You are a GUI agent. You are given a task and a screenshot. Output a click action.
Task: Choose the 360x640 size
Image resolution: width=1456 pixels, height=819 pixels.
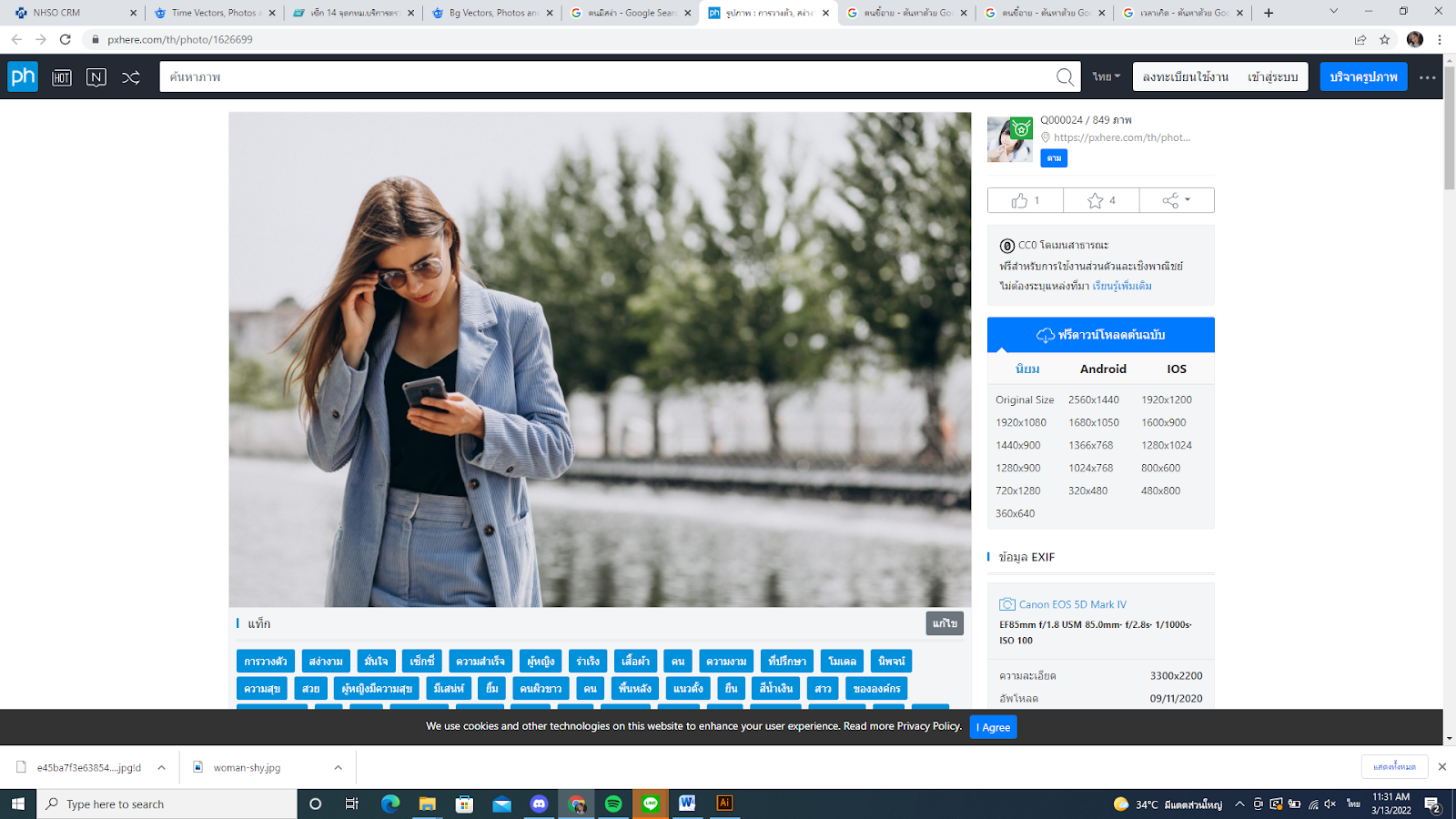[x=1016, y=513]
